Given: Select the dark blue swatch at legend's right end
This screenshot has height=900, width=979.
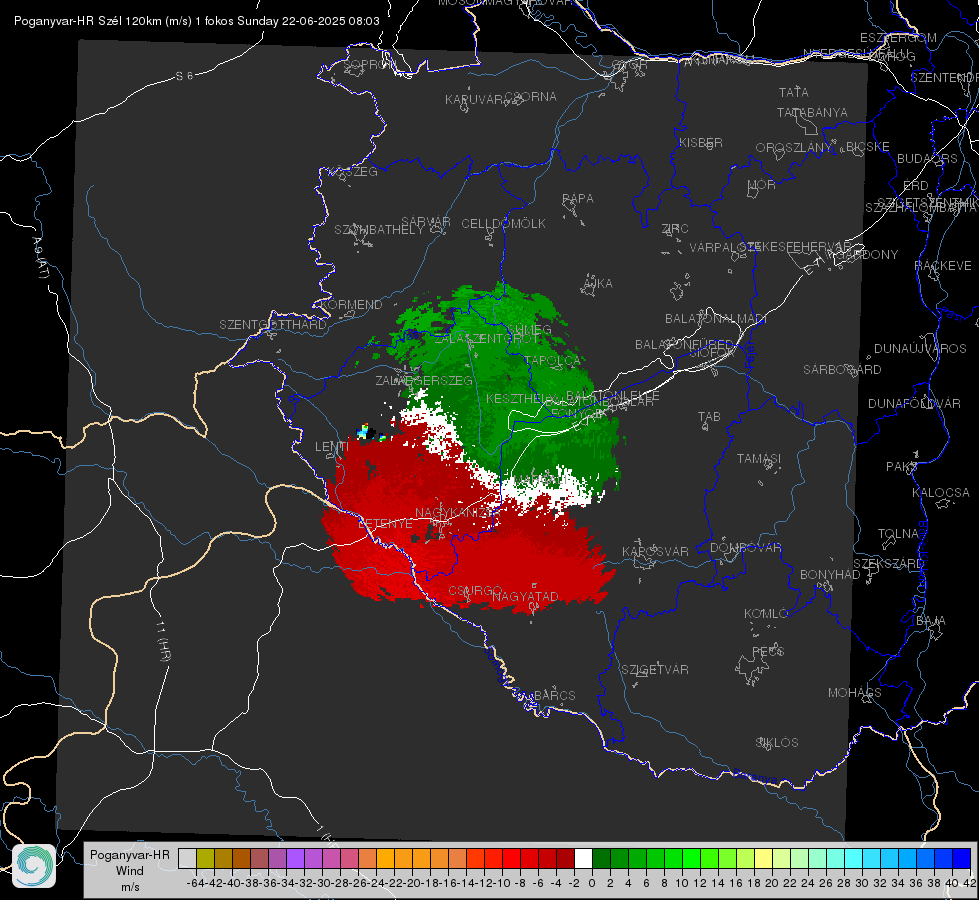Looking at the screenshot, I should 962,858.
